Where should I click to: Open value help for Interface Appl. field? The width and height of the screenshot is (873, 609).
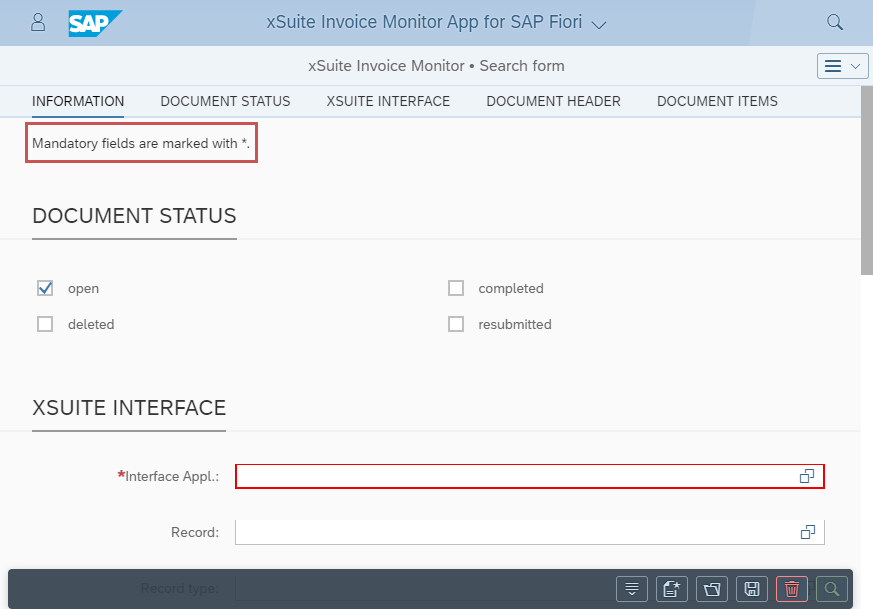click(x=807, y=477)
